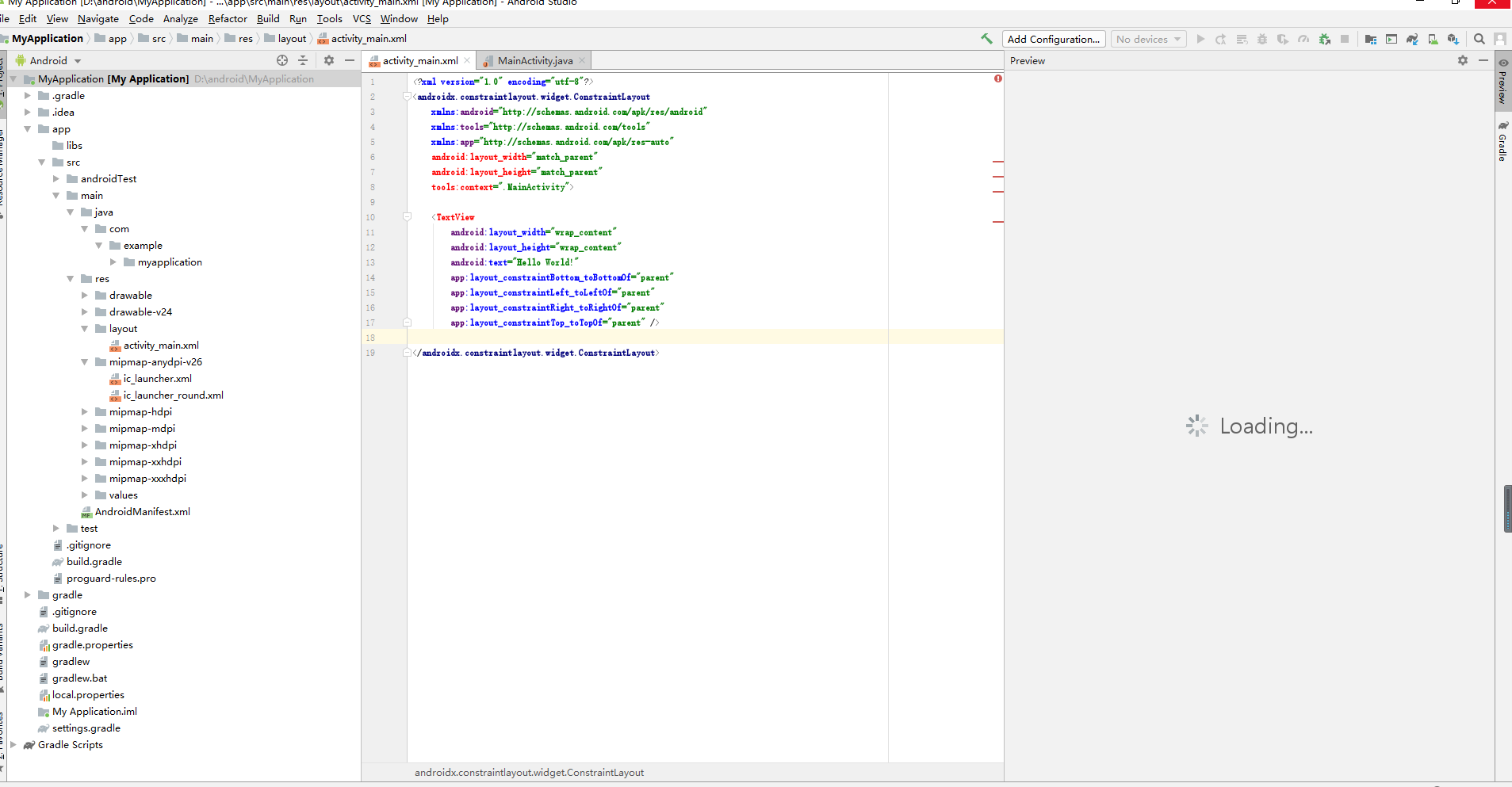1512x787 pixels.
Task: Select local.properties in the project tree
Action: [88, 694]
